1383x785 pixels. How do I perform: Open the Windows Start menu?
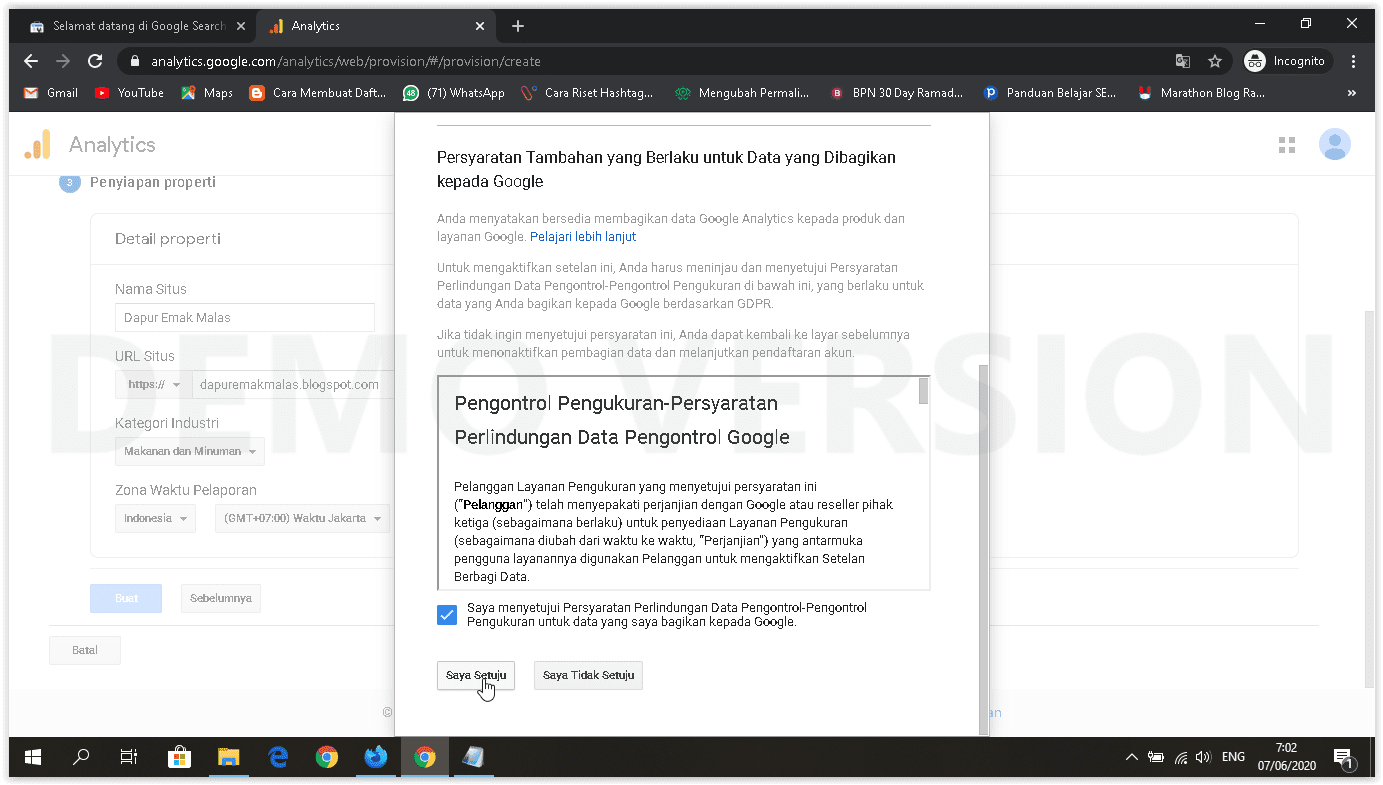pos(33,757)
